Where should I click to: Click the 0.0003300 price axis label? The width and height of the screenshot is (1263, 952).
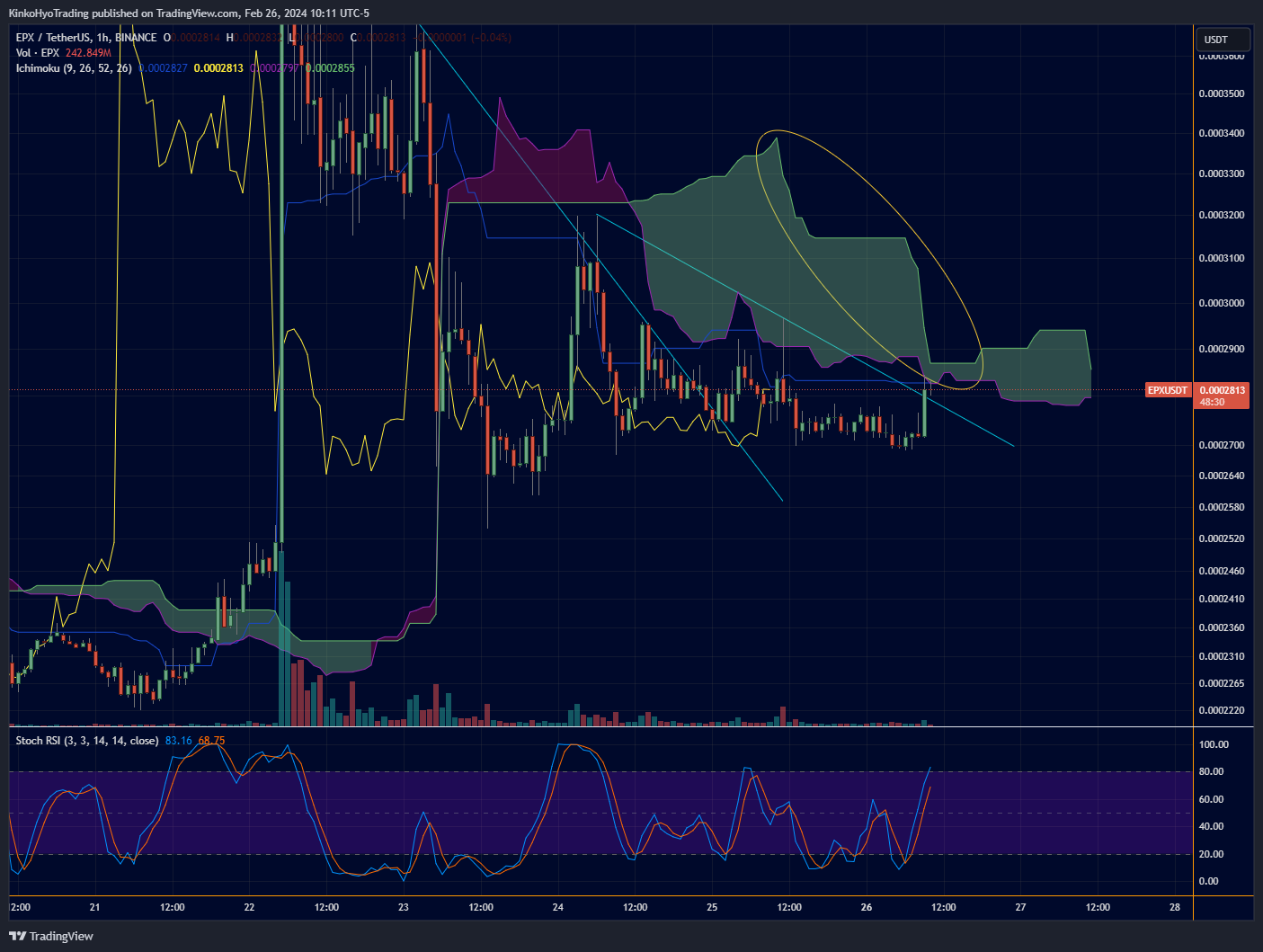coord(1222,174)
